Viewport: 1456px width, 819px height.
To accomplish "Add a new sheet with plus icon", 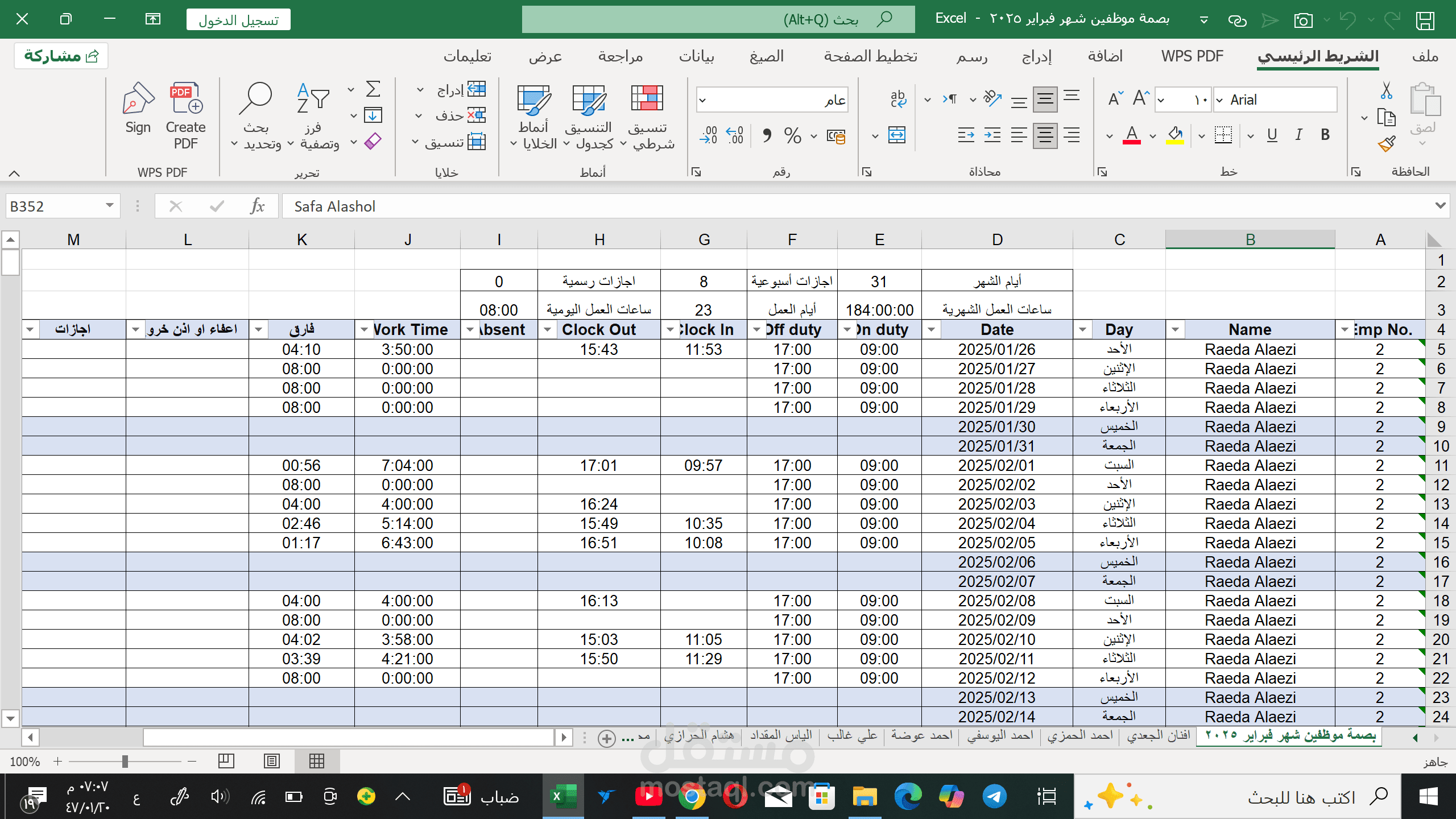I will (x=607, y=738).
